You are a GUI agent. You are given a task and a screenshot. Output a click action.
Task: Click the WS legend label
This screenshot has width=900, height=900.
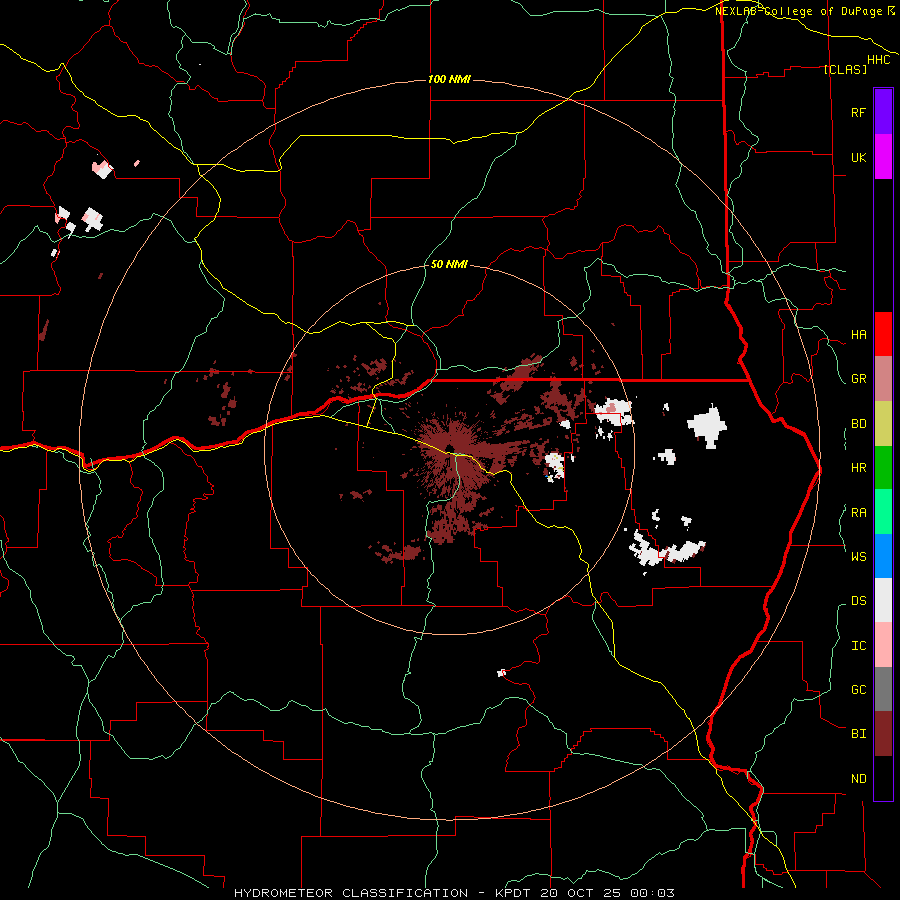[x=858, y=557]
